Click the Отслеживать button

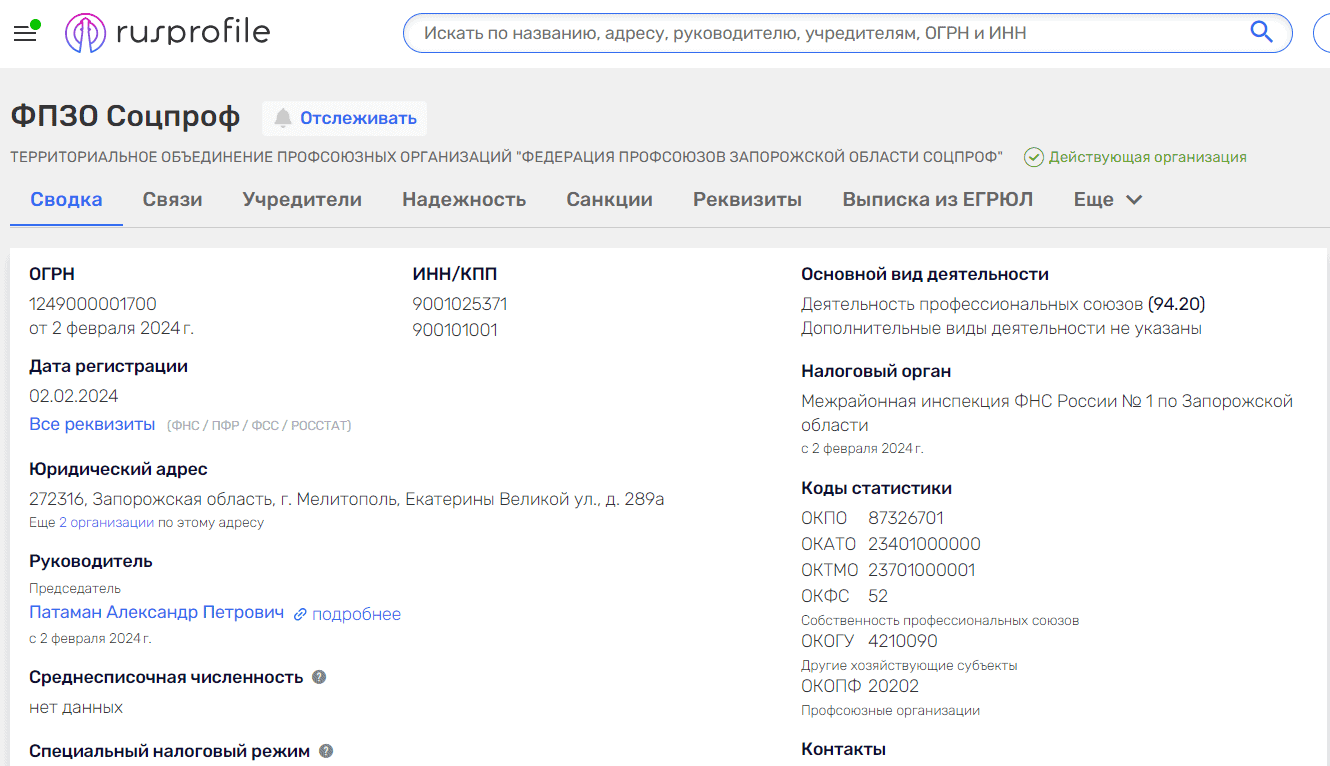(345, 118)
